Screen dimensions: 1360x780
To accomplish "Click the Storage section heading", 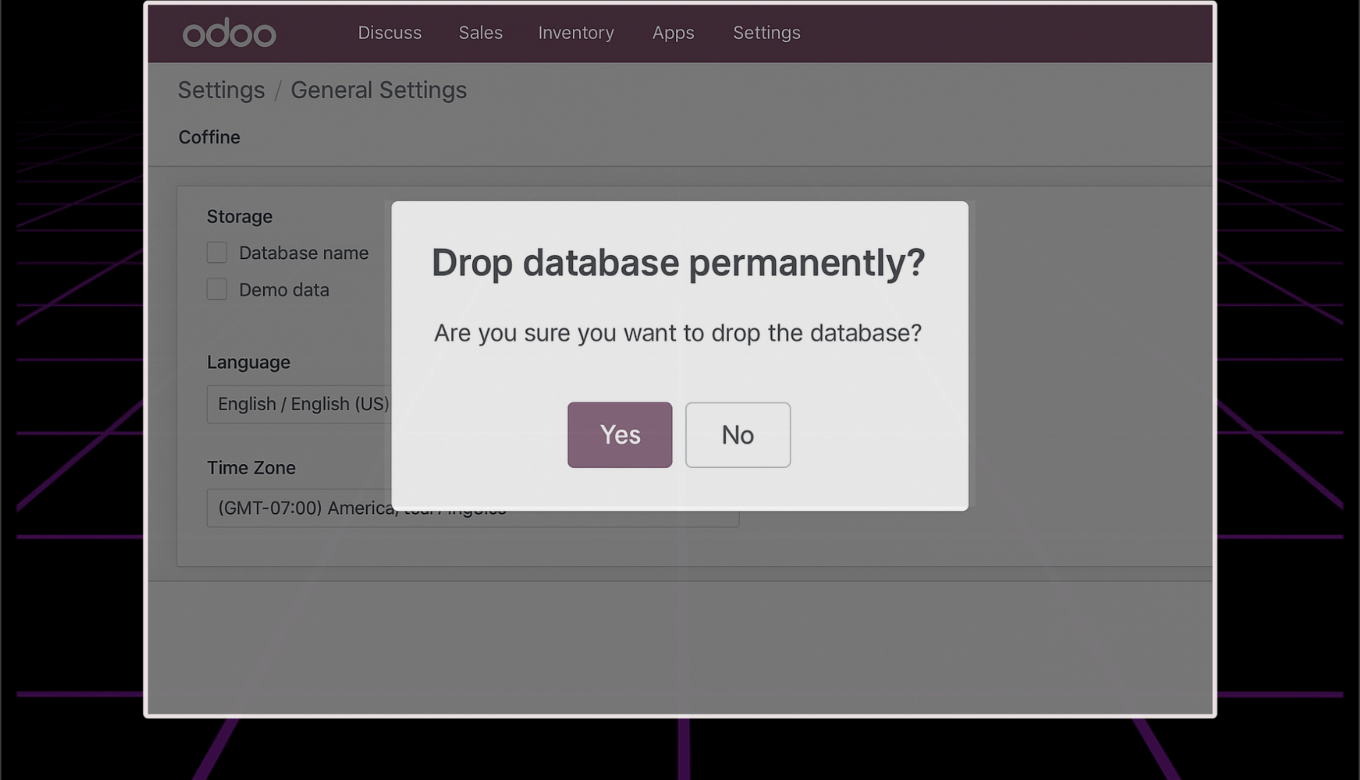I will (x=240, y=216).
